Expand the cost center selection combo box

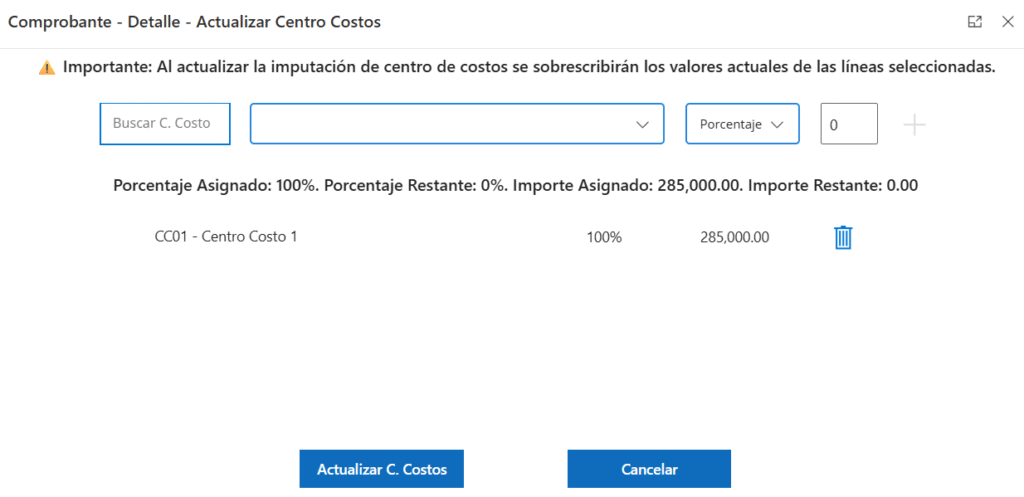456,124
